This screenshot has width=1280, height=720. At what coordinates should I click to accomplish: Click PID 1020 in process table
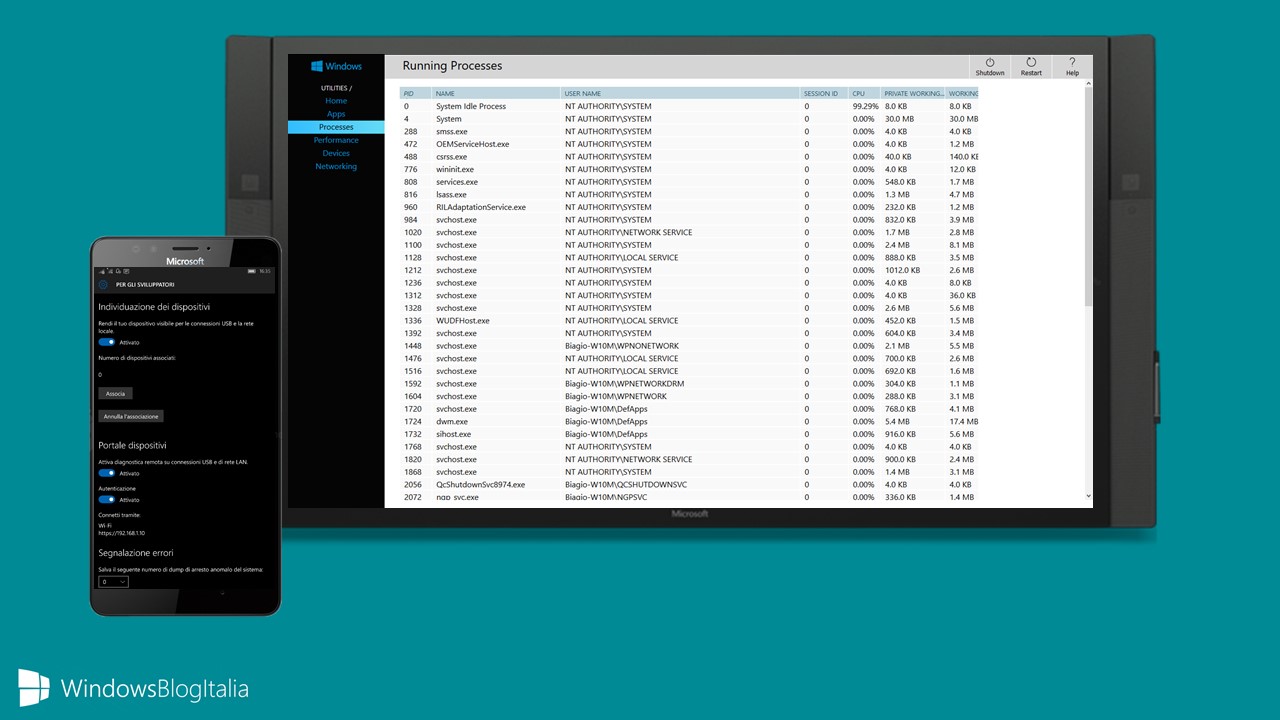click(x=413, y=232)
